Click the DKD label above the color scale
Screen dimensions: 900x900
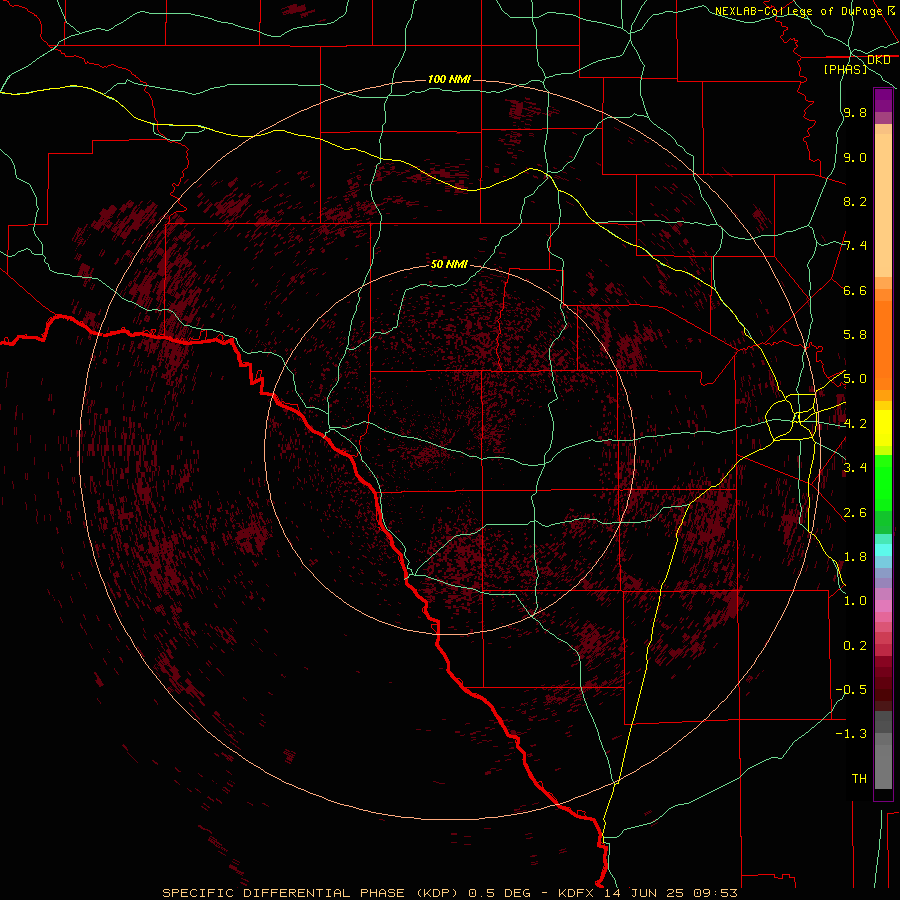click(x=879, y=60)
